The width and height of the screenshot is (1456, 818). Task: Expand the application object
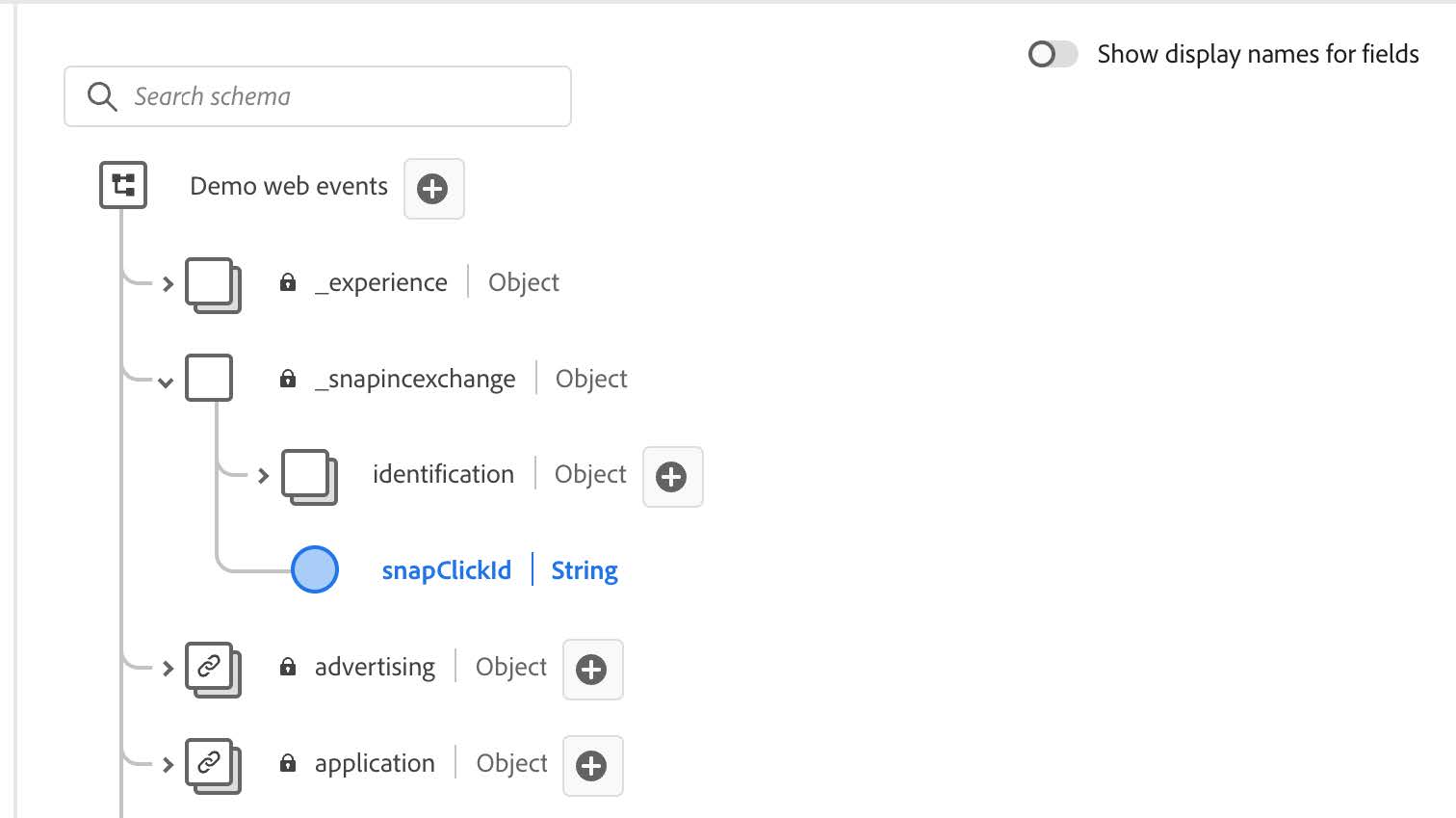168,765
